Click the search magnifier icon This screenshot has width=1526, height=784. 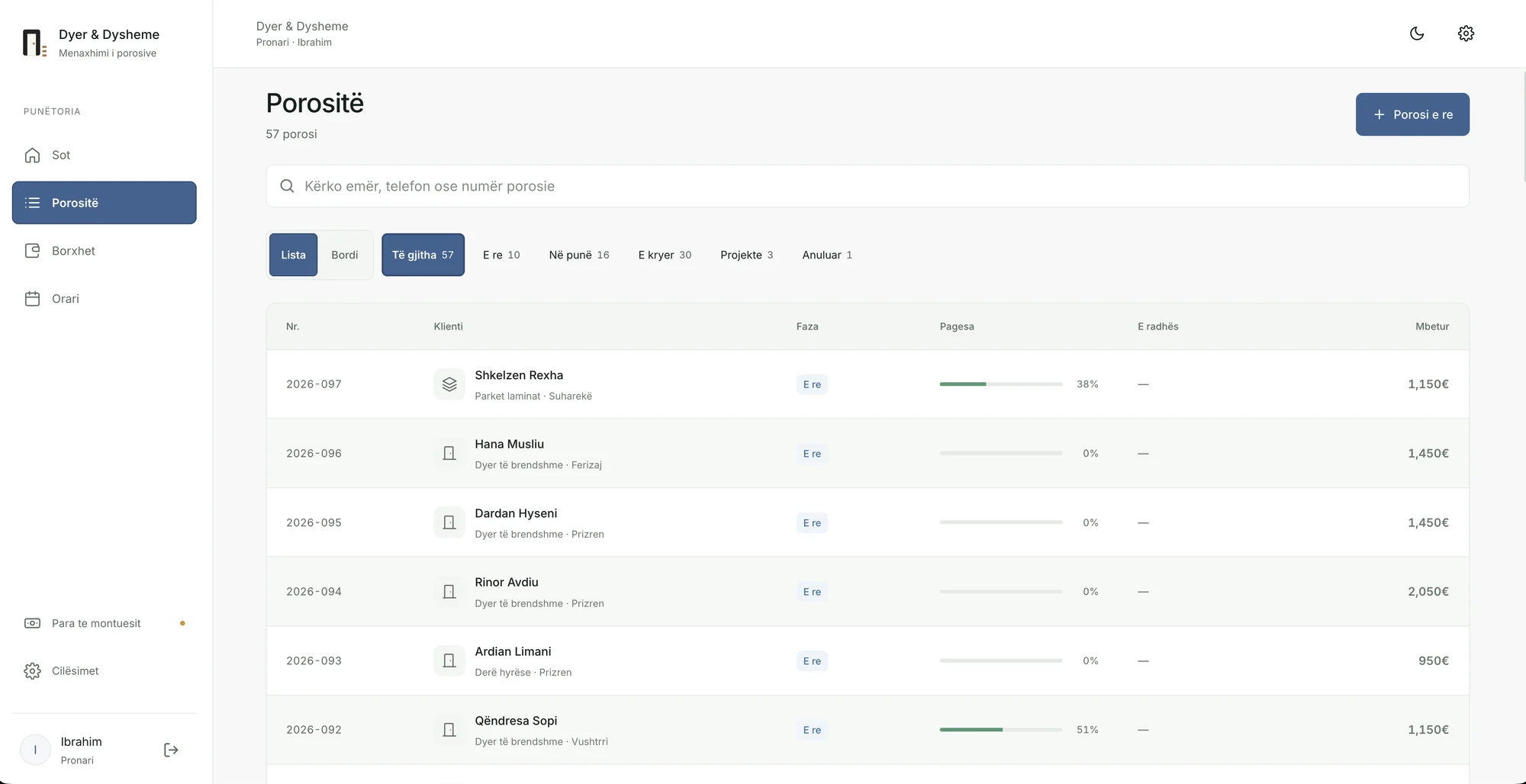click(287, 186)
